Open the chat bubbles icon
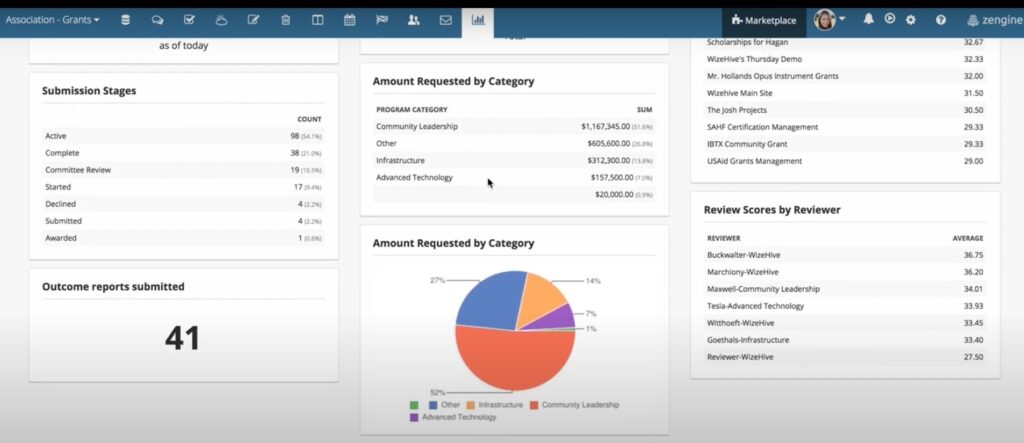The image size is (1024, 443). [157, 20]
